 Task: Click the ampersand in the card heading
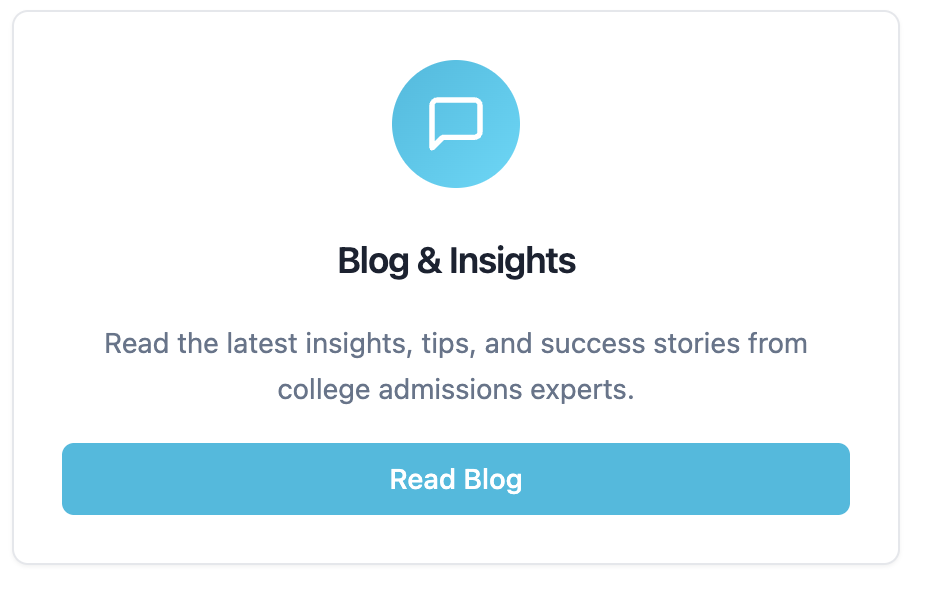click(428, 261)
